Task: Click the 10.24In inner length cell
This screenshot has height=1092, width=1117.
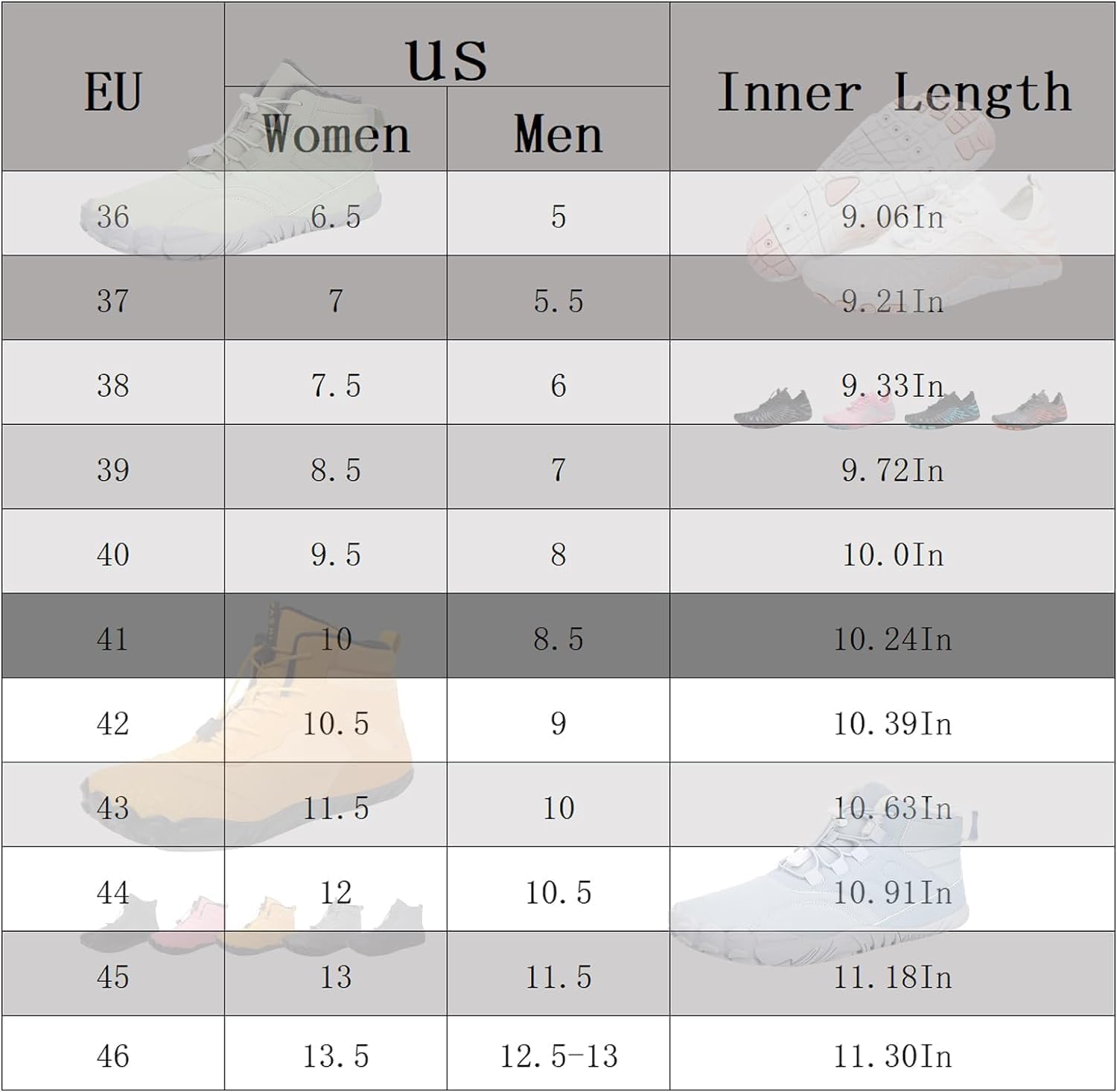Action: tap(892, 639)
